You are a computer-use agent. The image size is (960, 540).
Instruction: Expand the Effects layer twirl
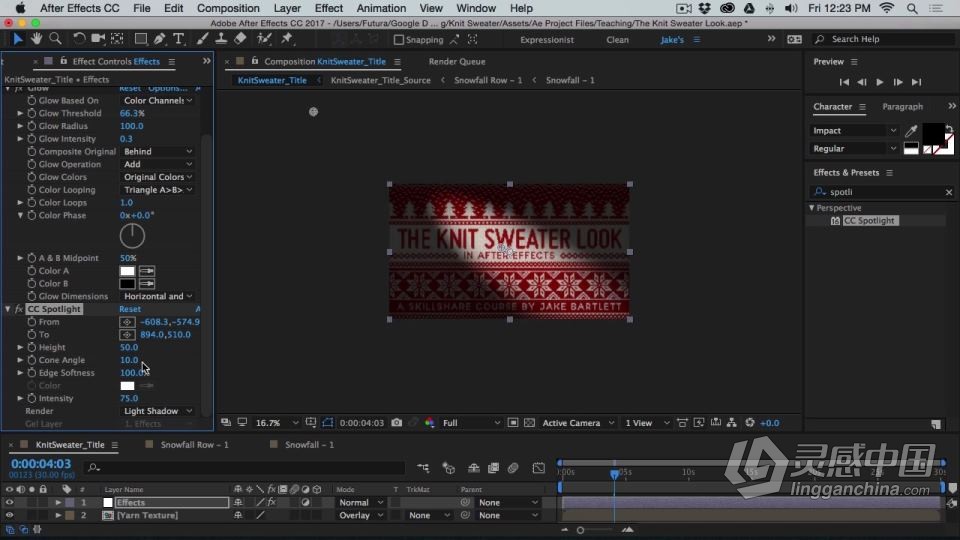coord(58,503)
